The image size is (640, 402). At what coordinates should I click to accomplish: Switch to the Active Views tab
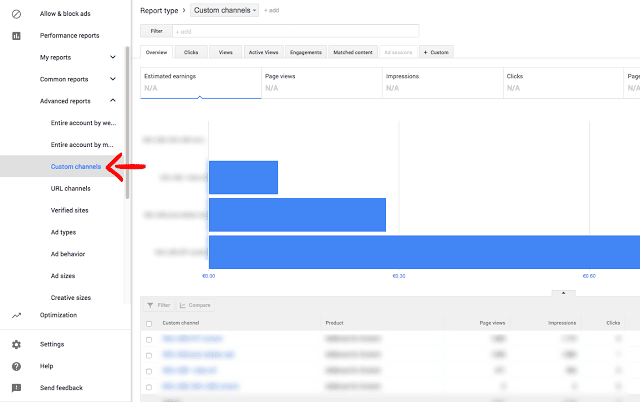(264, 52)
